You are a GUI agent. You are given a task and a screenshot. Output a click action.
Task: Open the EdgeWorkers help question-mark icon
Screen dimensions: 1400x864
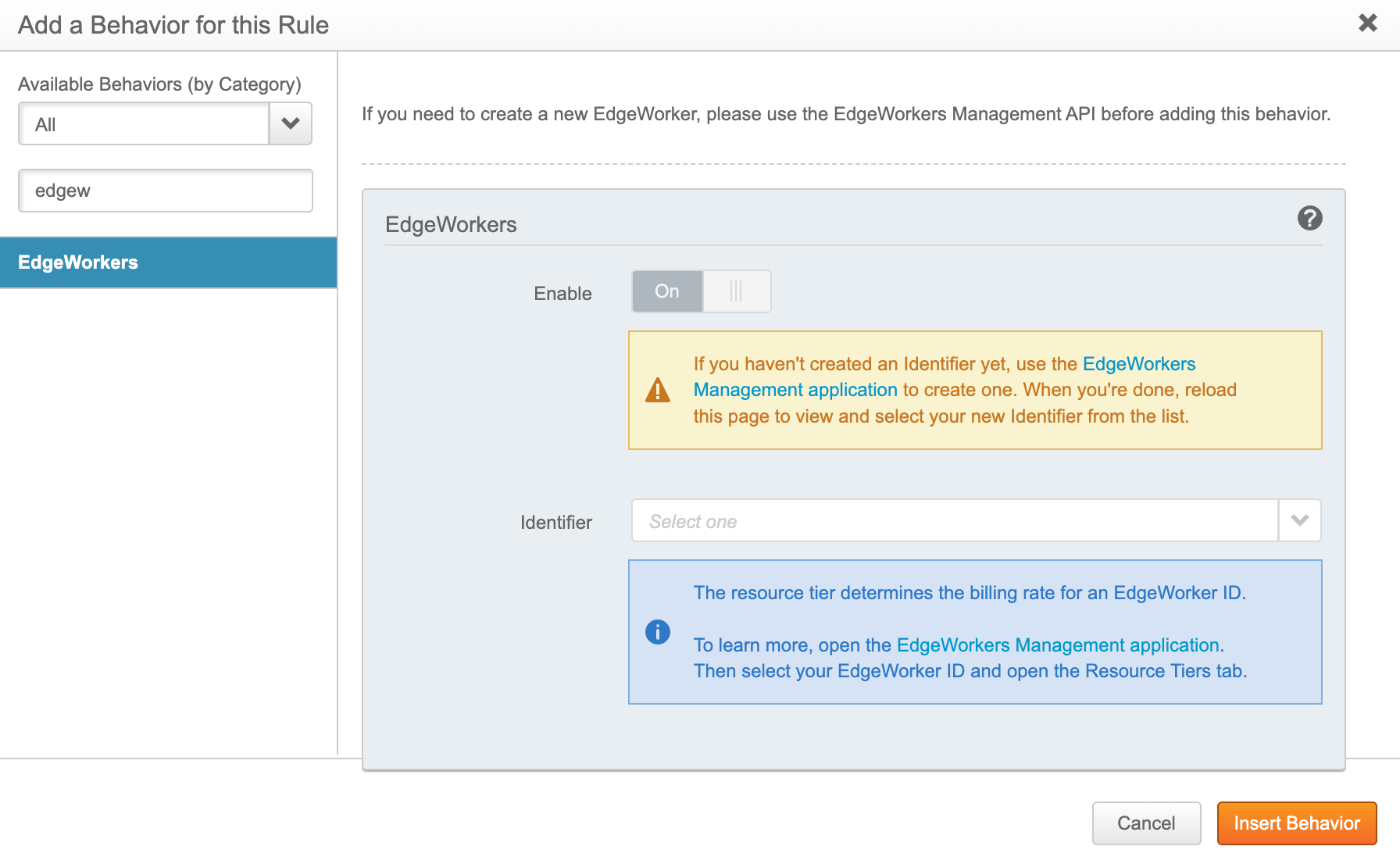[x=1309, y=218]
